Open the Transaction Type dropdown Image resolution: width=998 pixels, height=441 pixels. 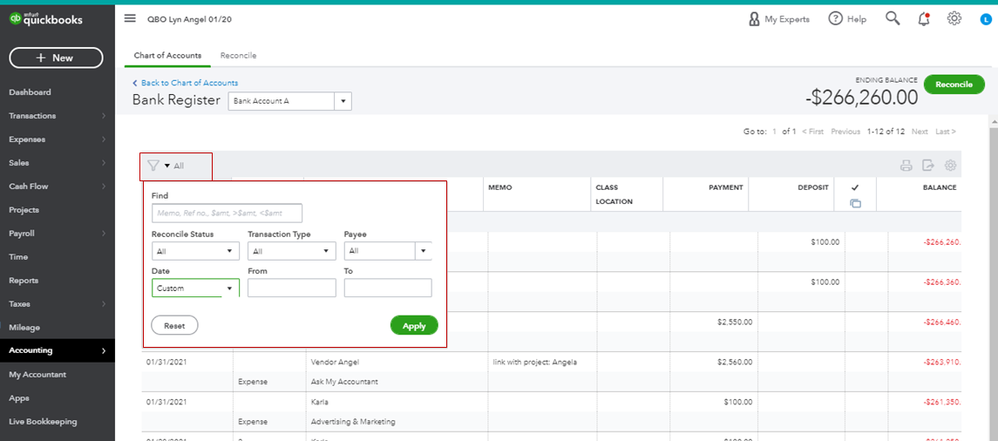click(292, 251)
